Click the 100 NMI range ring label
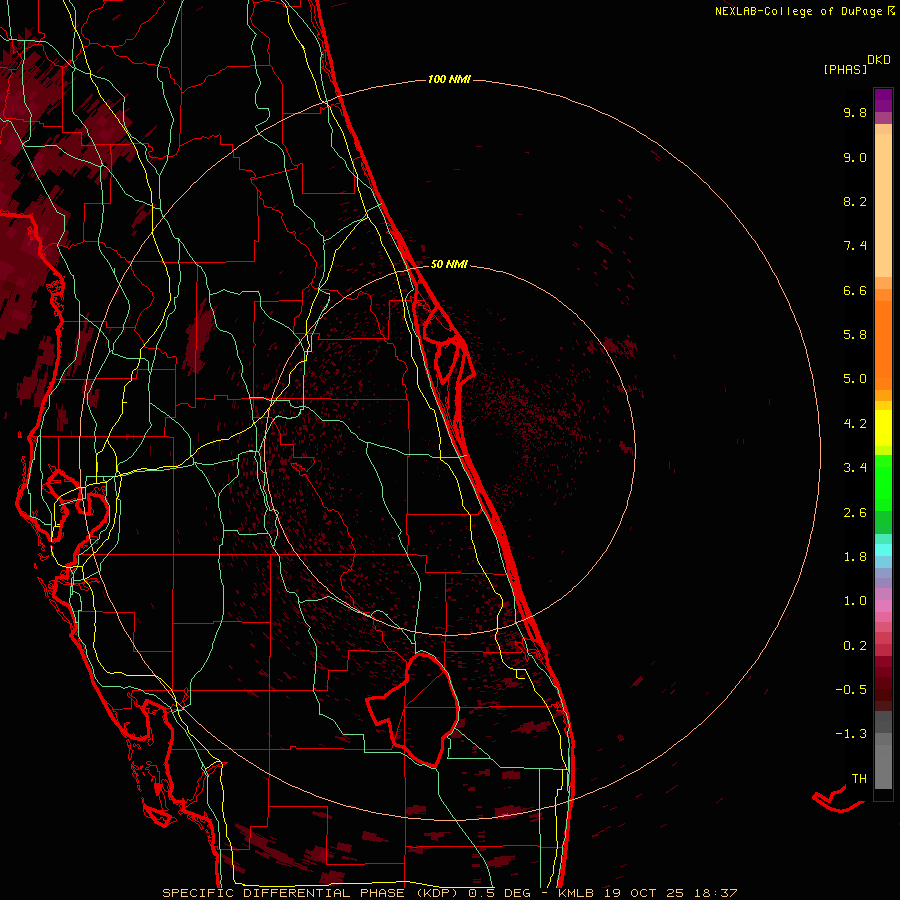This screenshot has height=900, width=900. (x=450, y=79)
